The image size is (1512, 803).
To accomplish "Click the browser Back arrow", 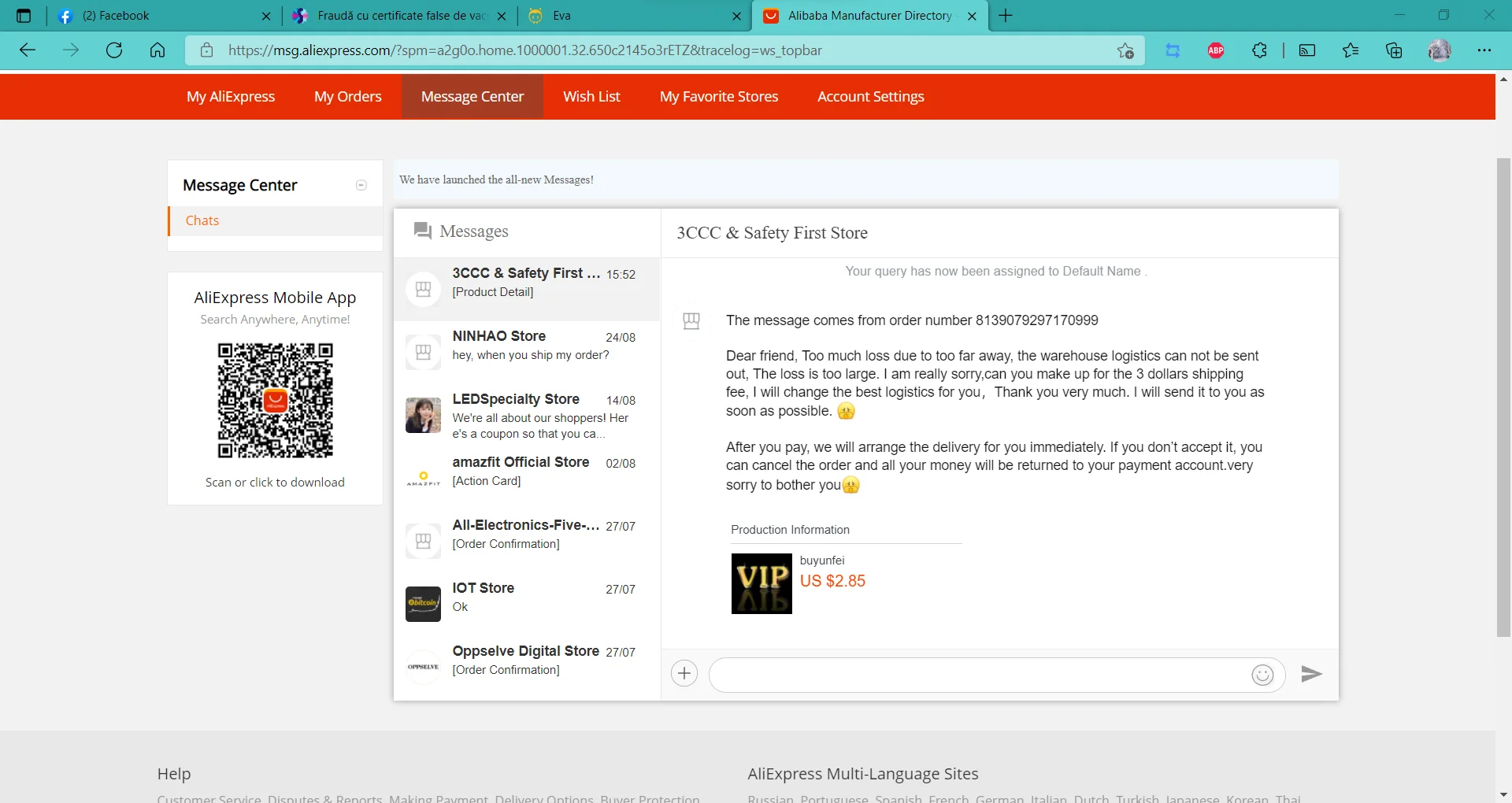I will tap(28, 50).
